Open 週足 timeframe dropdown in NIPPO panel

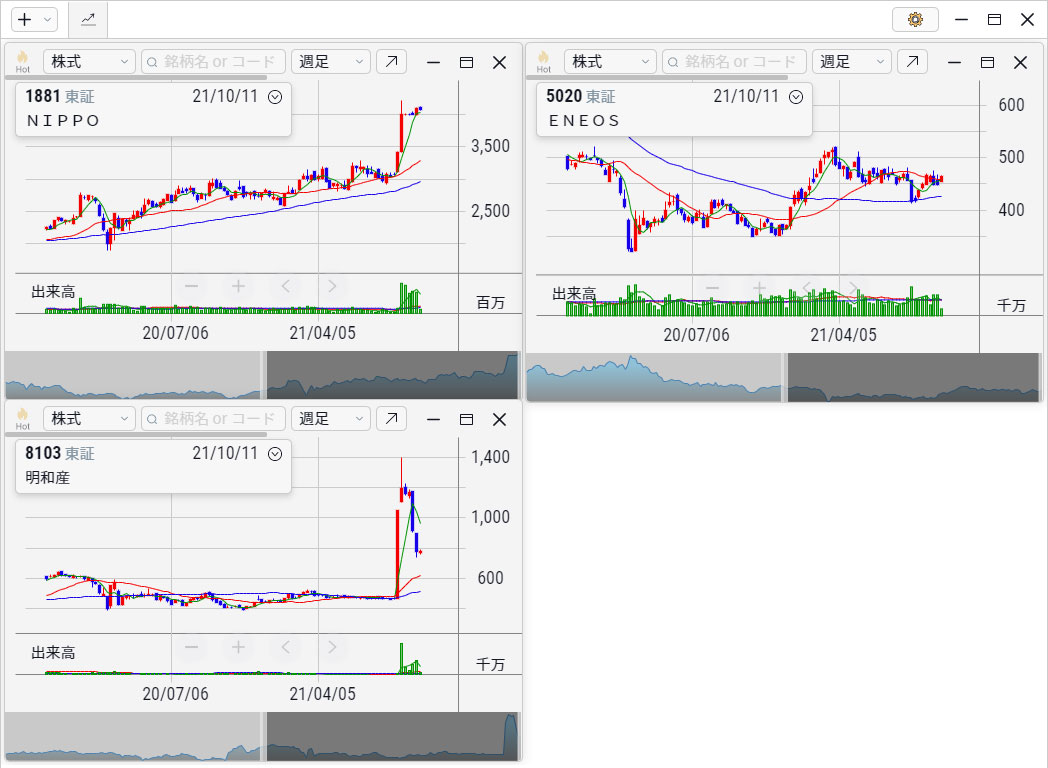pos(330,61)
